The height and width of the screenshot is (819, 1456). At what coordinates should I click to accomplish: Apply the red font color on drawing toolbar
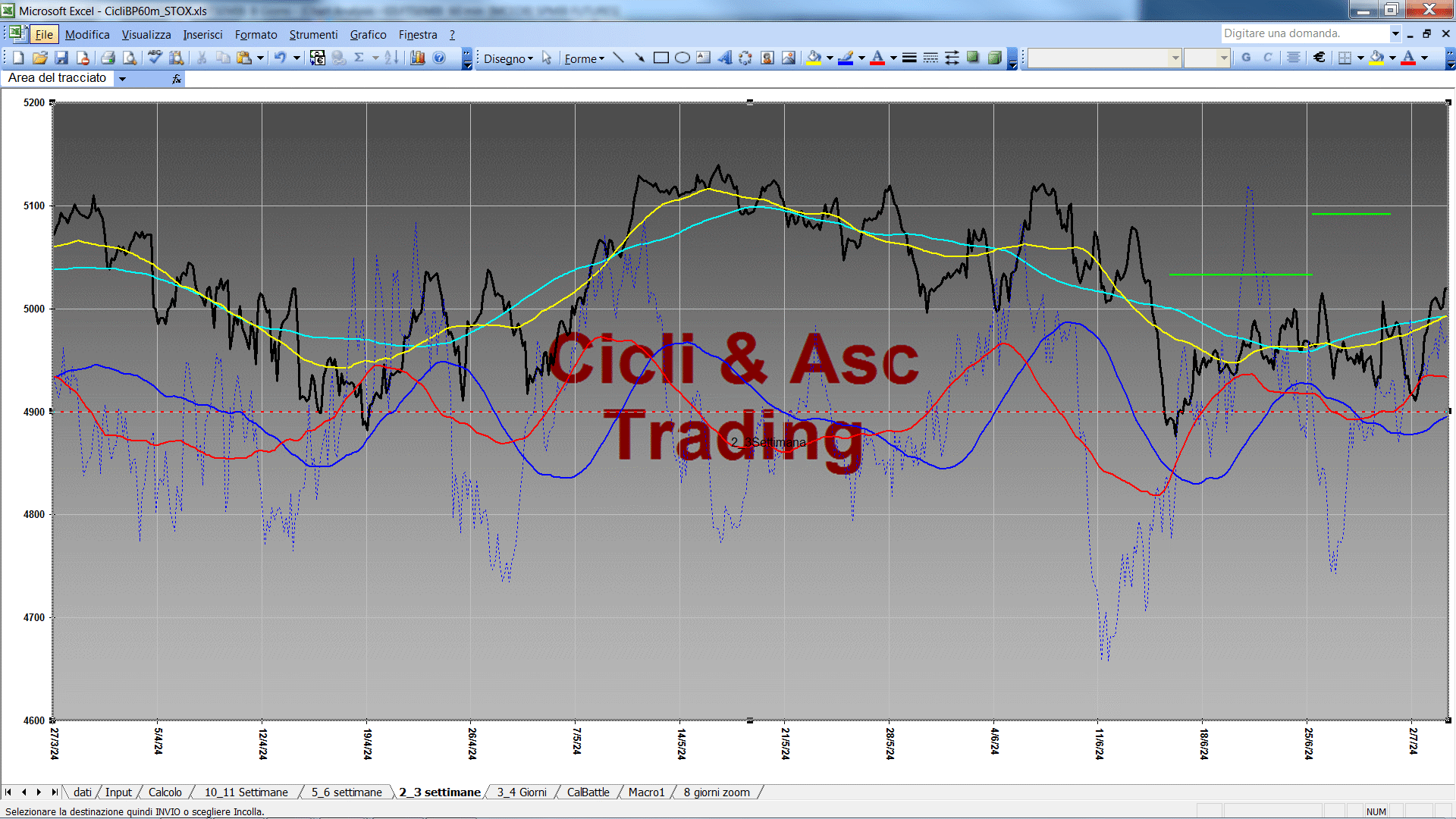(877, 58)
